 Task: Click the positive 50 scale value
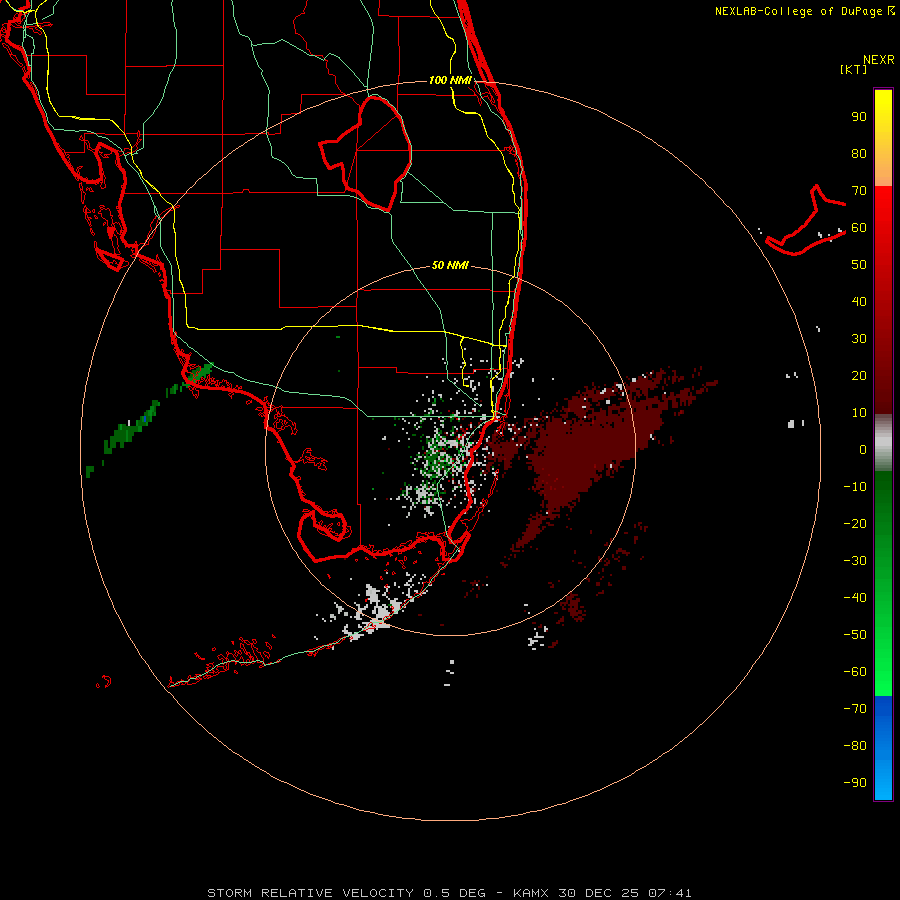point(859,265)
